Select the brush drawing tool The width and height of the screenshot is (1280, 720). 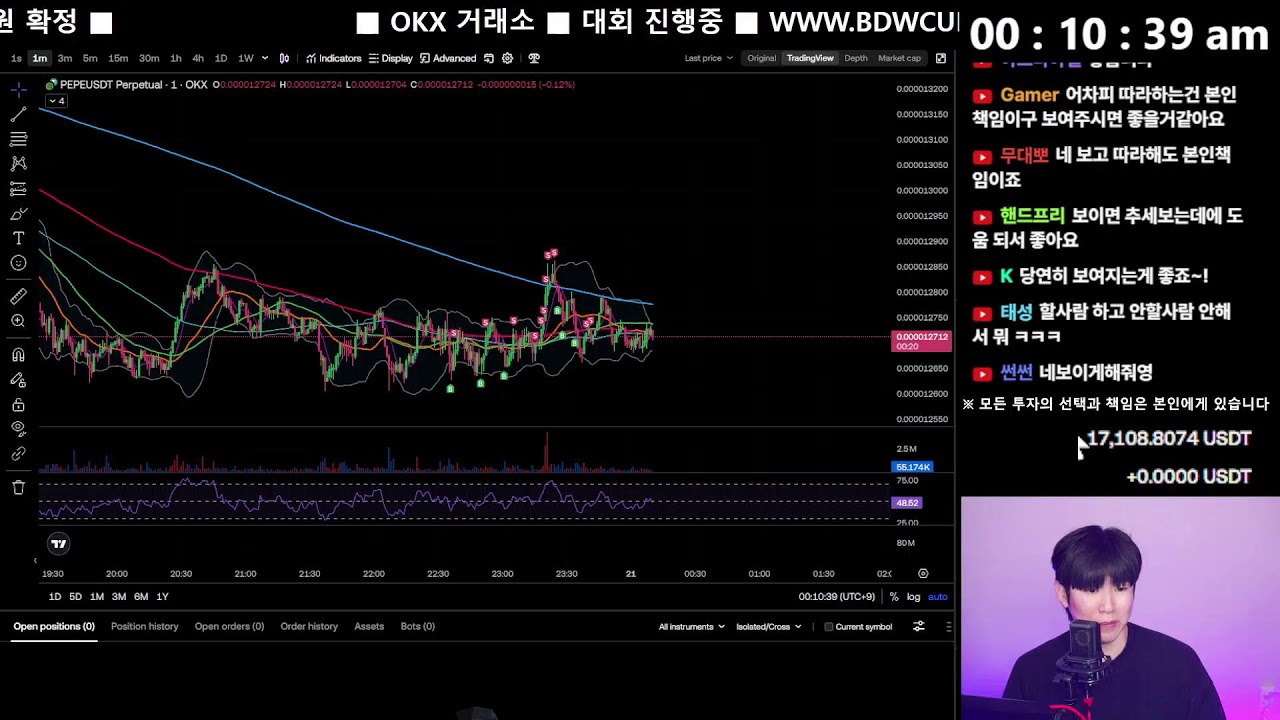click(x=18, y=213)
